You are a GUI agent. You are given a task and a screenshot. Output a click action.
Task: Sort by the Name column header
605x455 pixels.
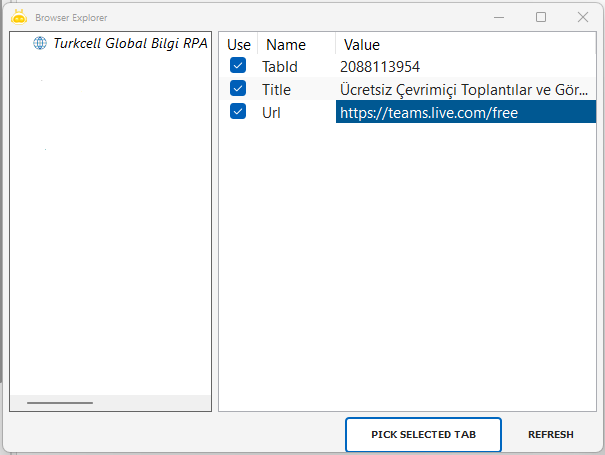tap(286, 45)
